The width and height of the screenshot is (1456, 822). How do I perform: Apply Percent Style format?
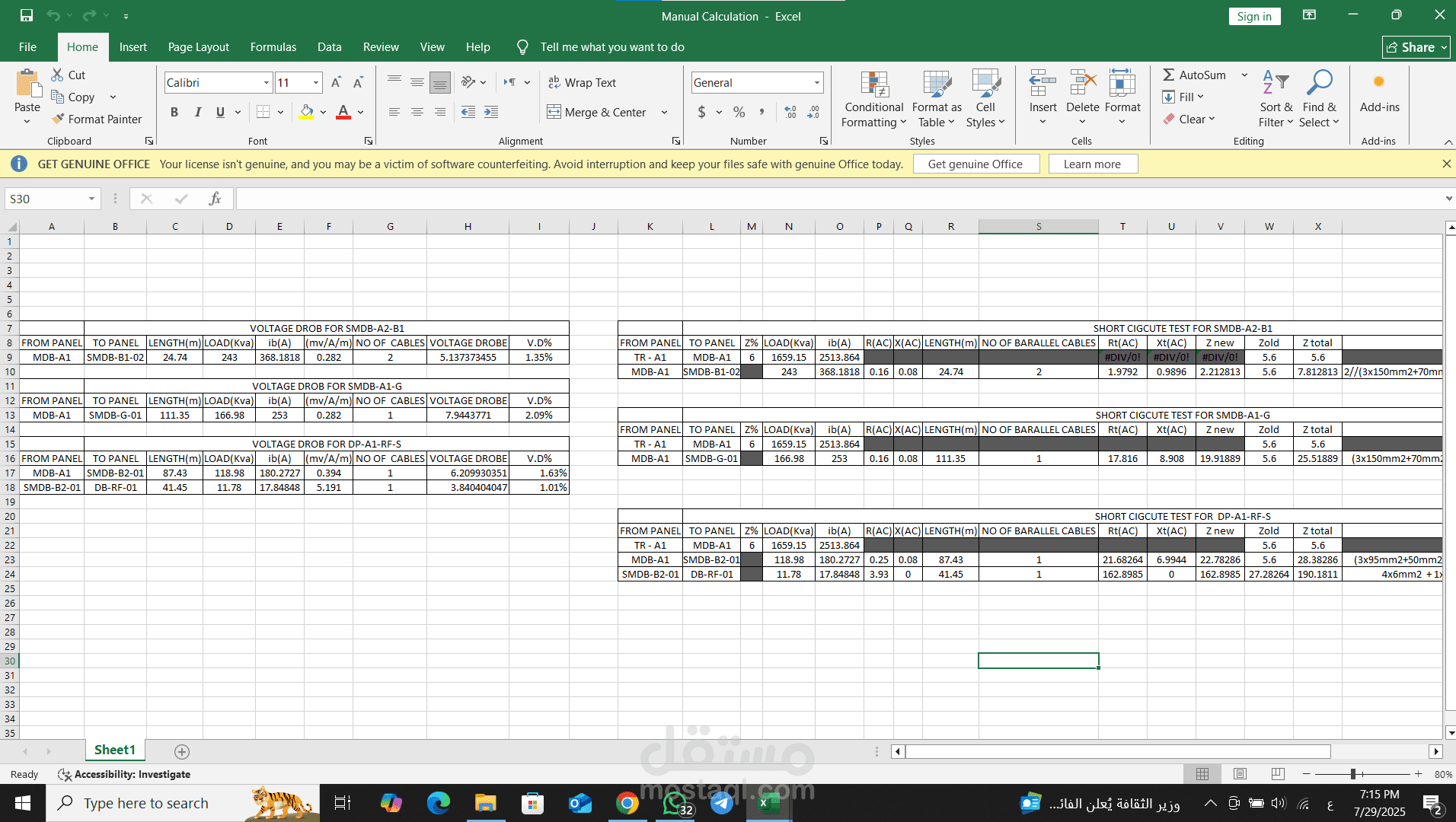coord(739,112)
